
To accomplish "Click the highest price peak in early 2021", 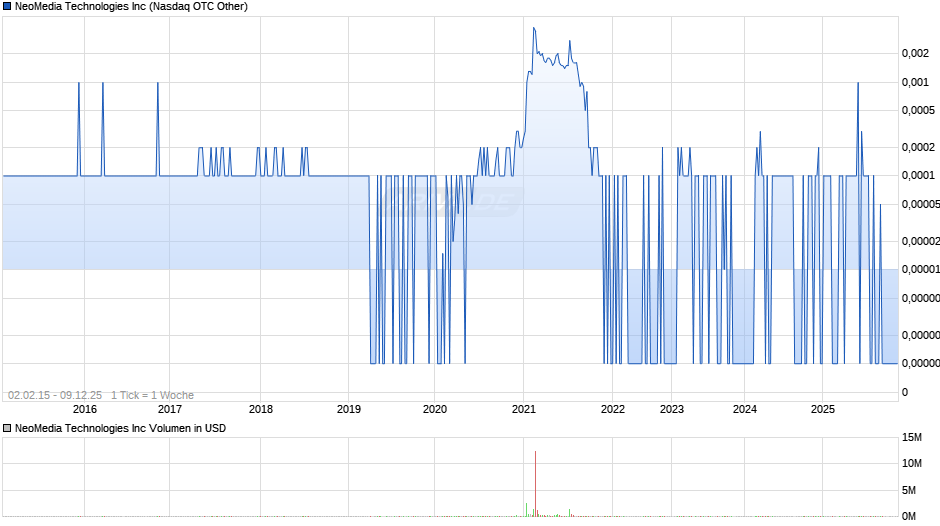I will click(534, 29).
